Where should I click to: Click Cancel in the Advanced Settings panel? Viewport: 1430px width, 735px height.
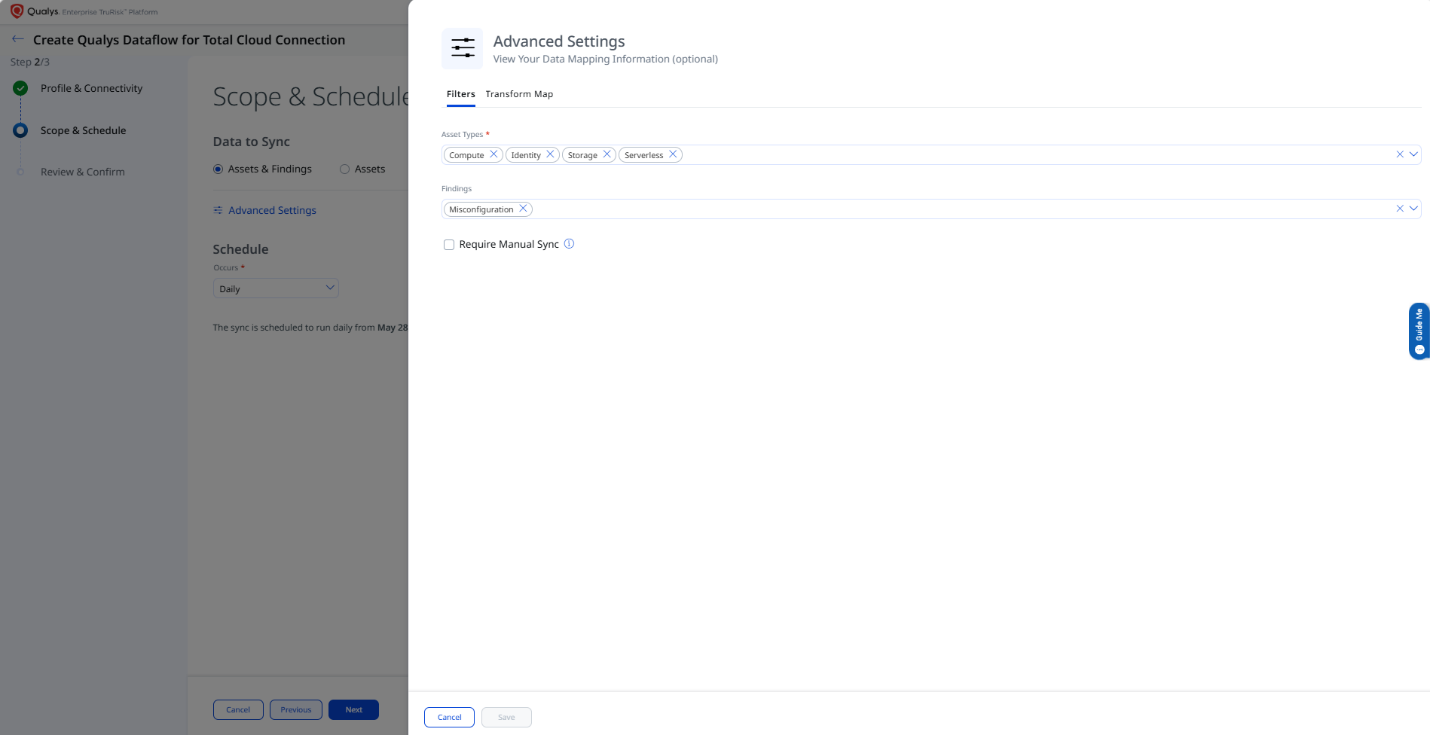449,717
